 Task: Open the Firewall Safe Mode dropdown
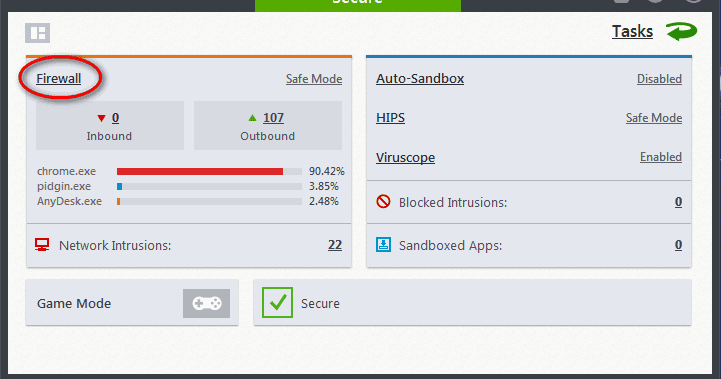click(x=314, y=79)
